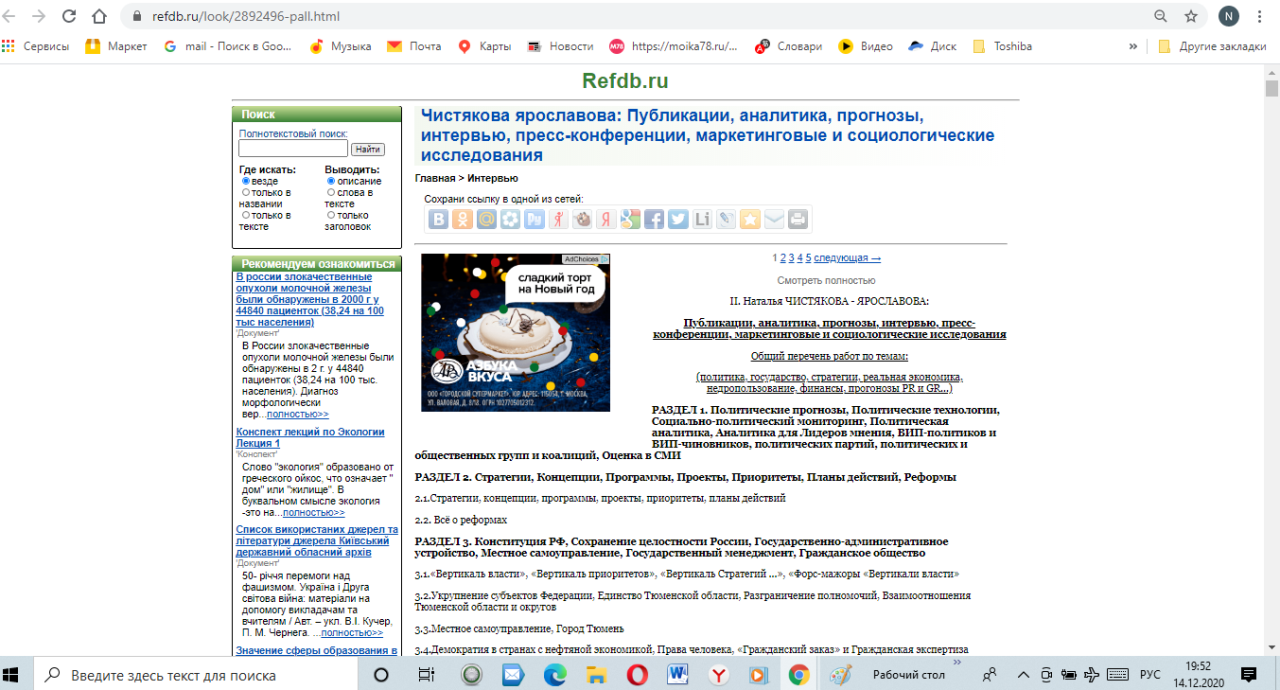
Task: Open the 'Новости' bookmark
Action: pyautogui.click(x=560, y=46)
